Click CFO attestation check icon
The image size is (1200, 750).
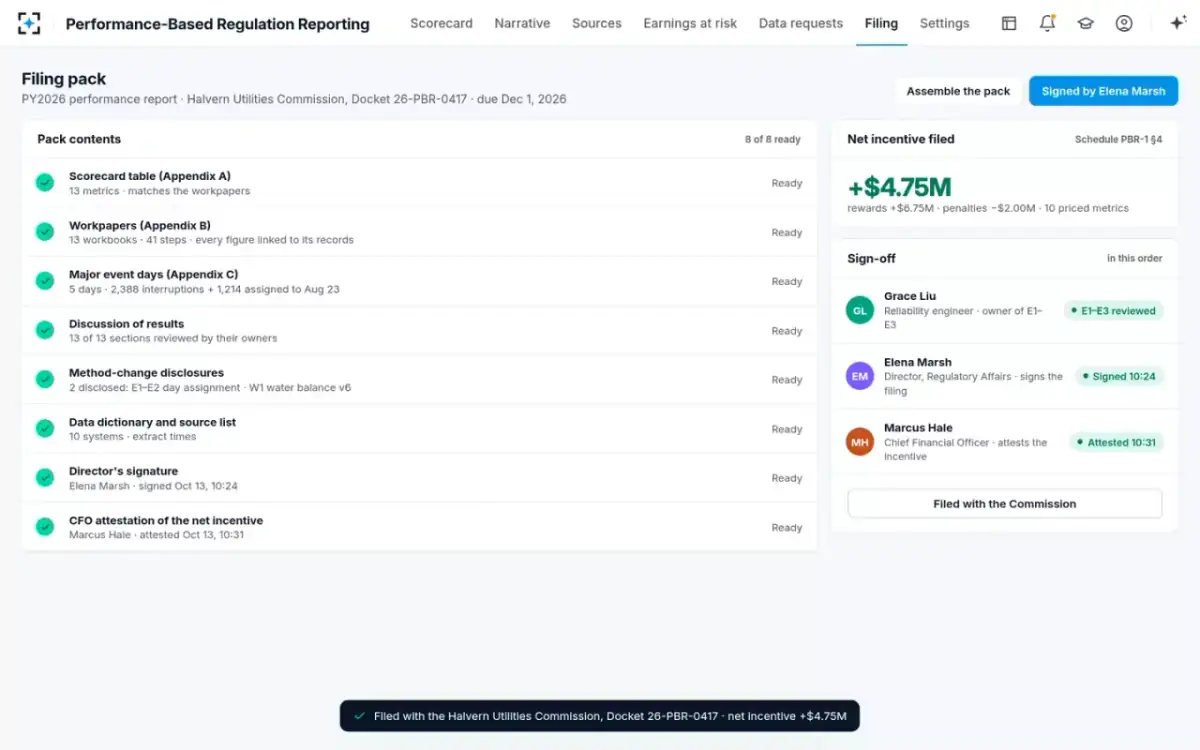[x=45, y=527]
